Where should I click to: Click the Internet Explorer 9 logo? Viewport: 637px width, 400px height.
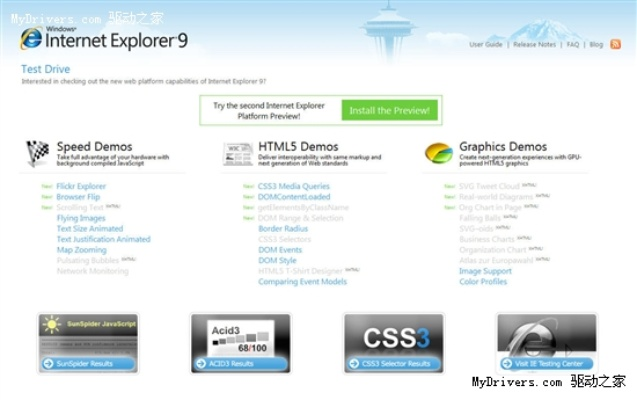point(104,40)
